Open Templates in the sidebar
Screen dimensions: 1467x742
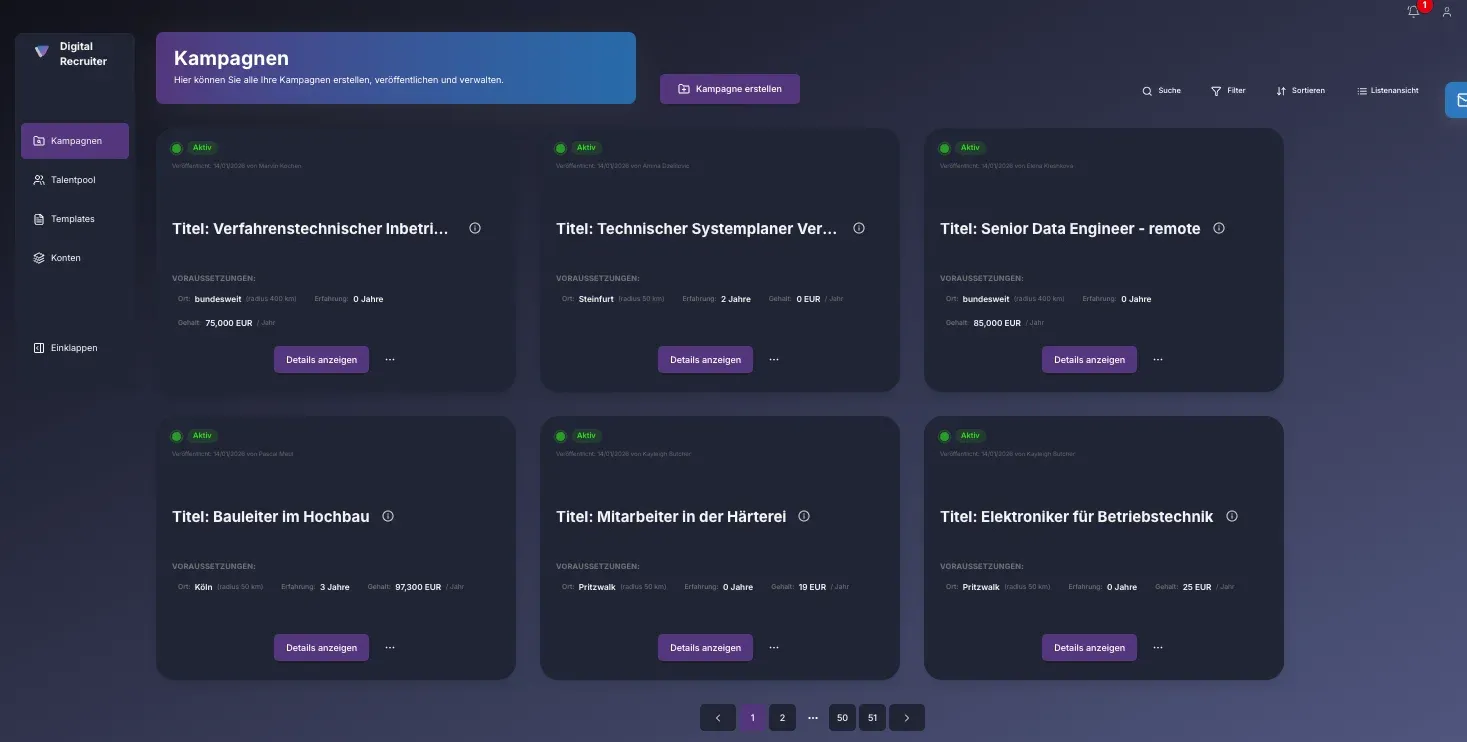(x=73, y=218)
